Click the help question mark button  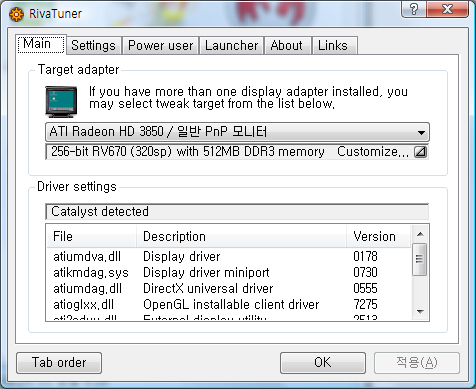coord(414,9)
